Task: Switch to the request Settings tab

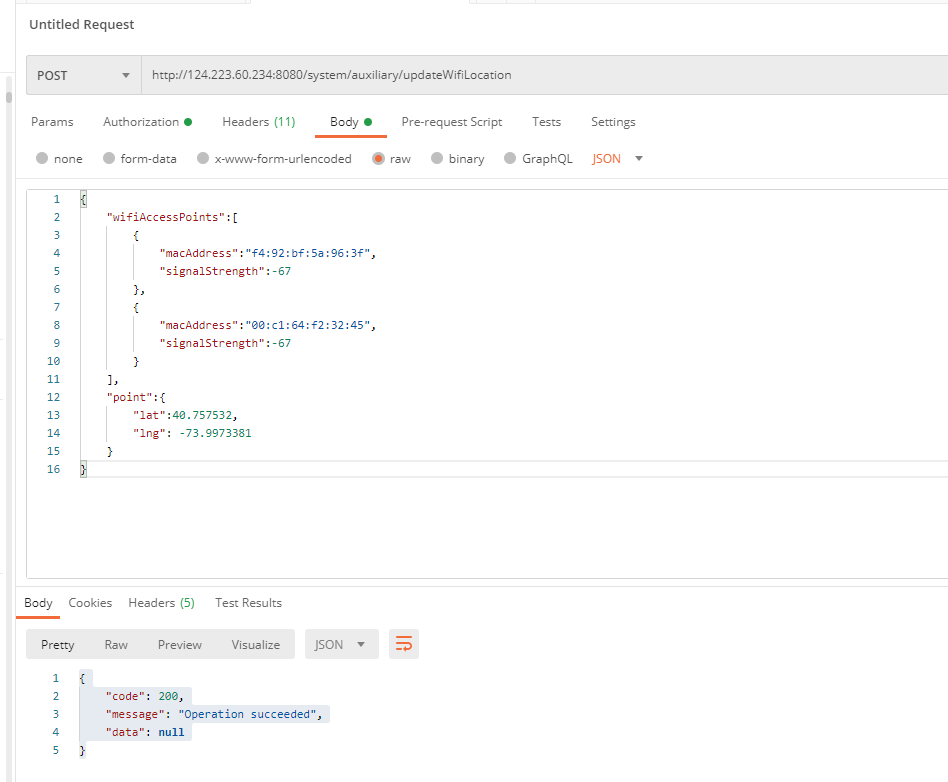Action: click(613, 122)
